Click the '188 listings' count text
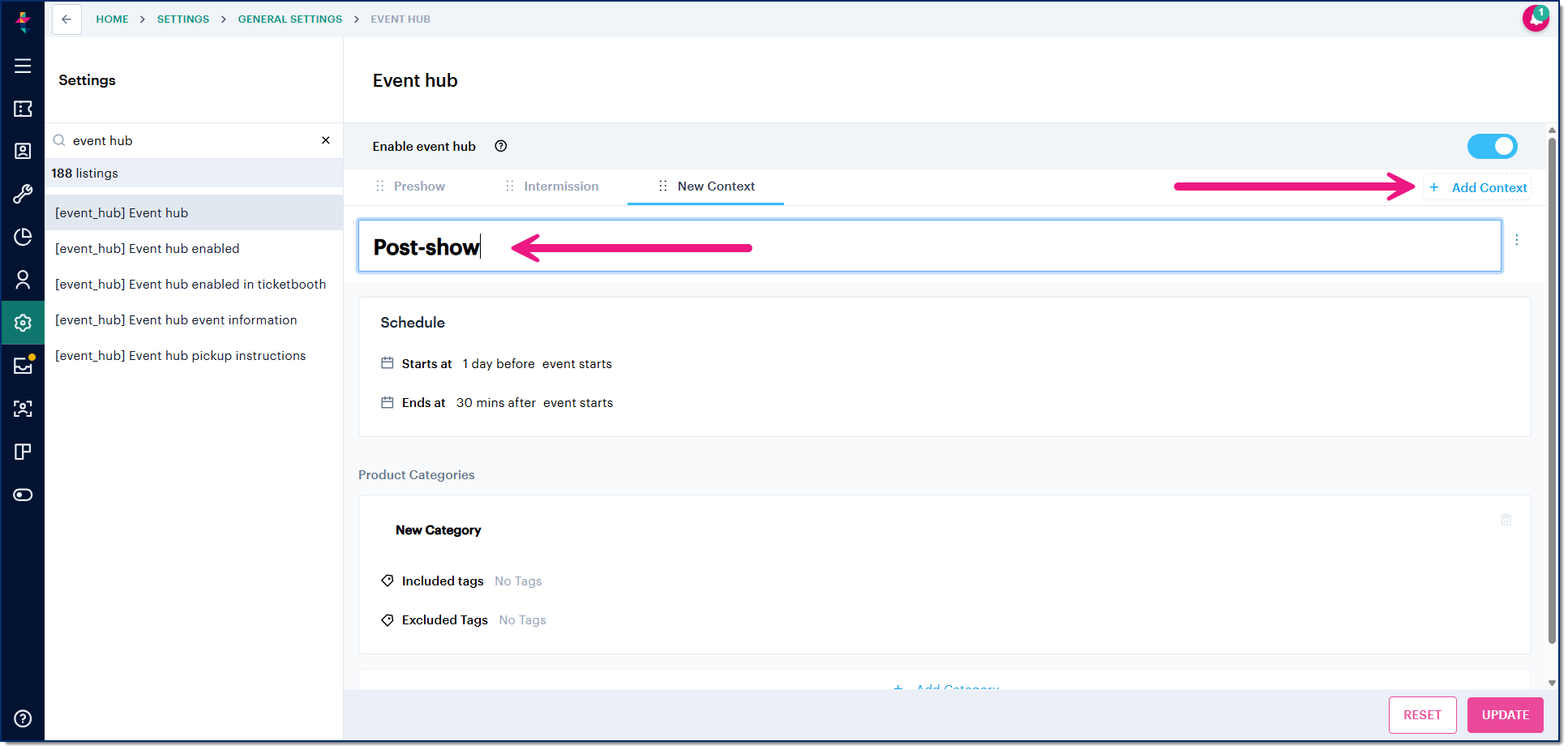Screen dimensions: 1568x750 pos(85,173)
